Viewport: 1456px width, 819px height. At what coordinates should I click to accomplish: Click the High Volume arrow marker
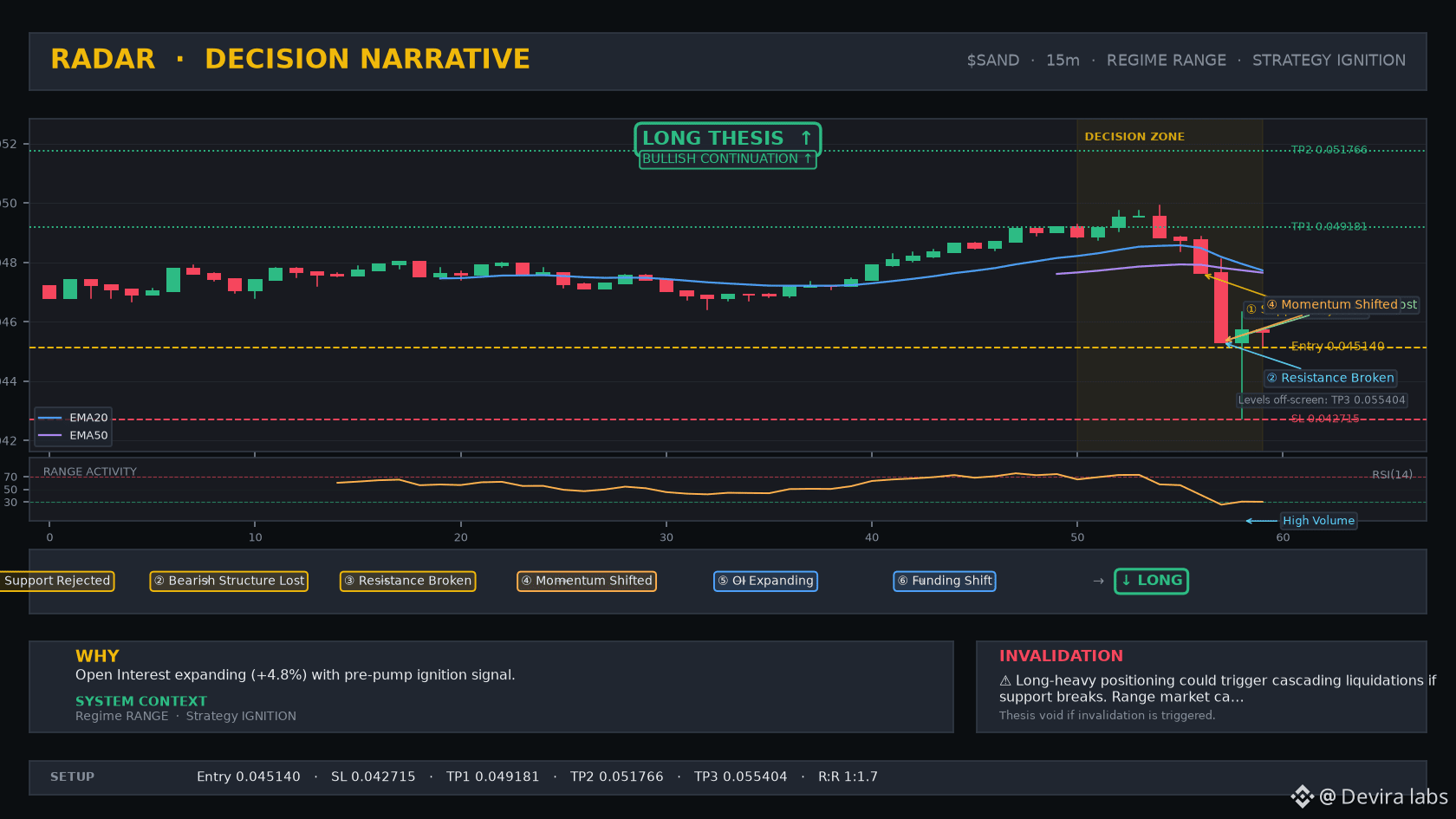pos(1261,521)
